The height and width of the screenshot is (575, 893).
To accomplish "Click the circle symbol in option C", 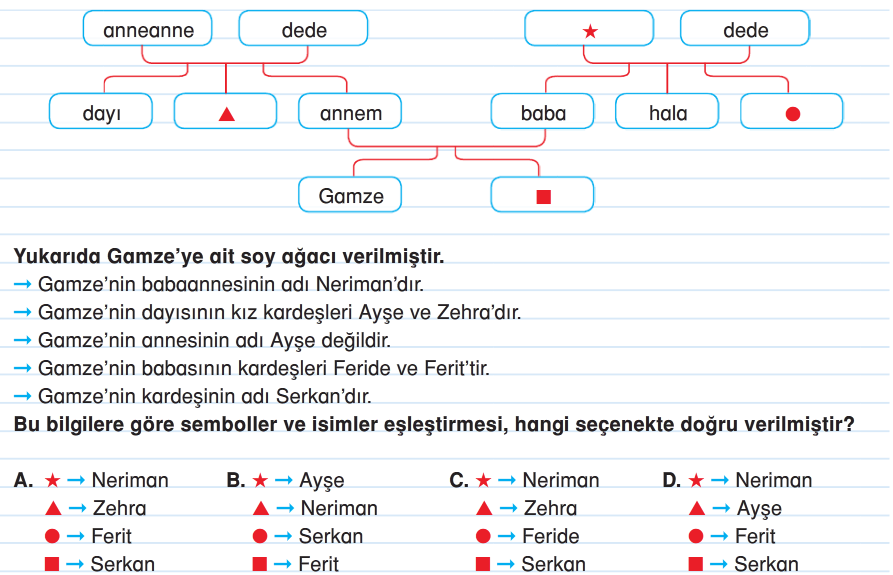I will point(483,537).
